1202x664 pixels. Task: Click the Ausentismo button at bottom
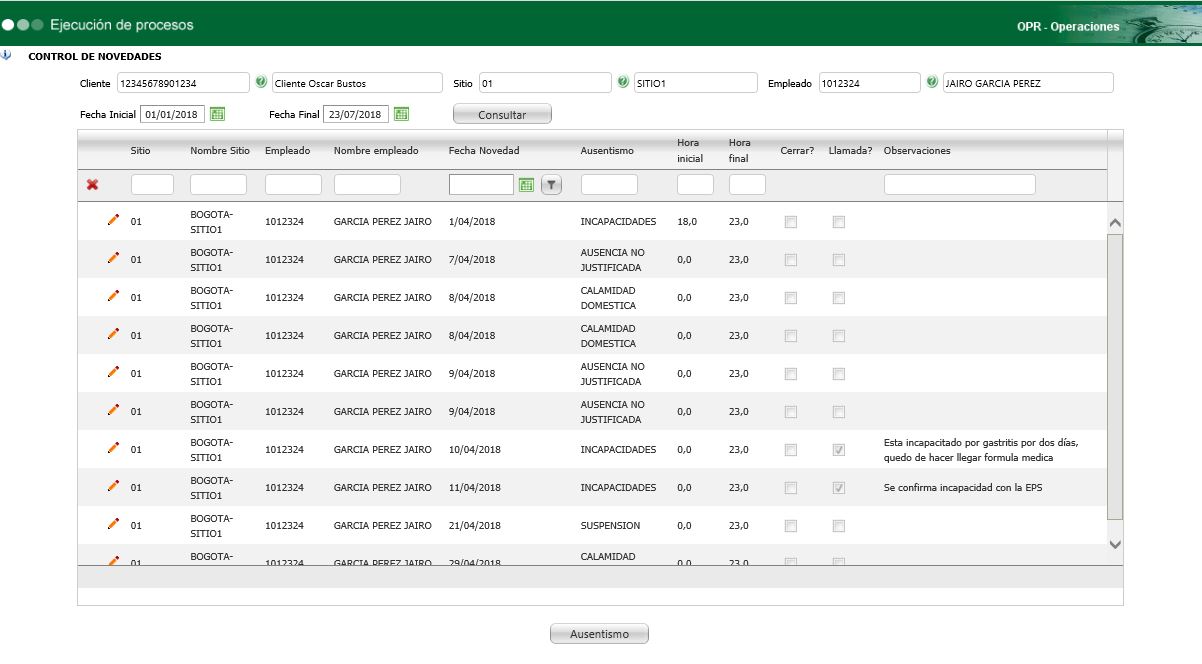pyautogui.click(x=599, y=634)
